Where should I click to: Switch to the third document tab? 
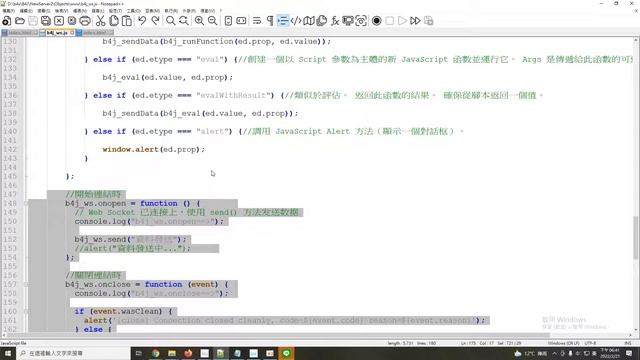click(95, 33)
